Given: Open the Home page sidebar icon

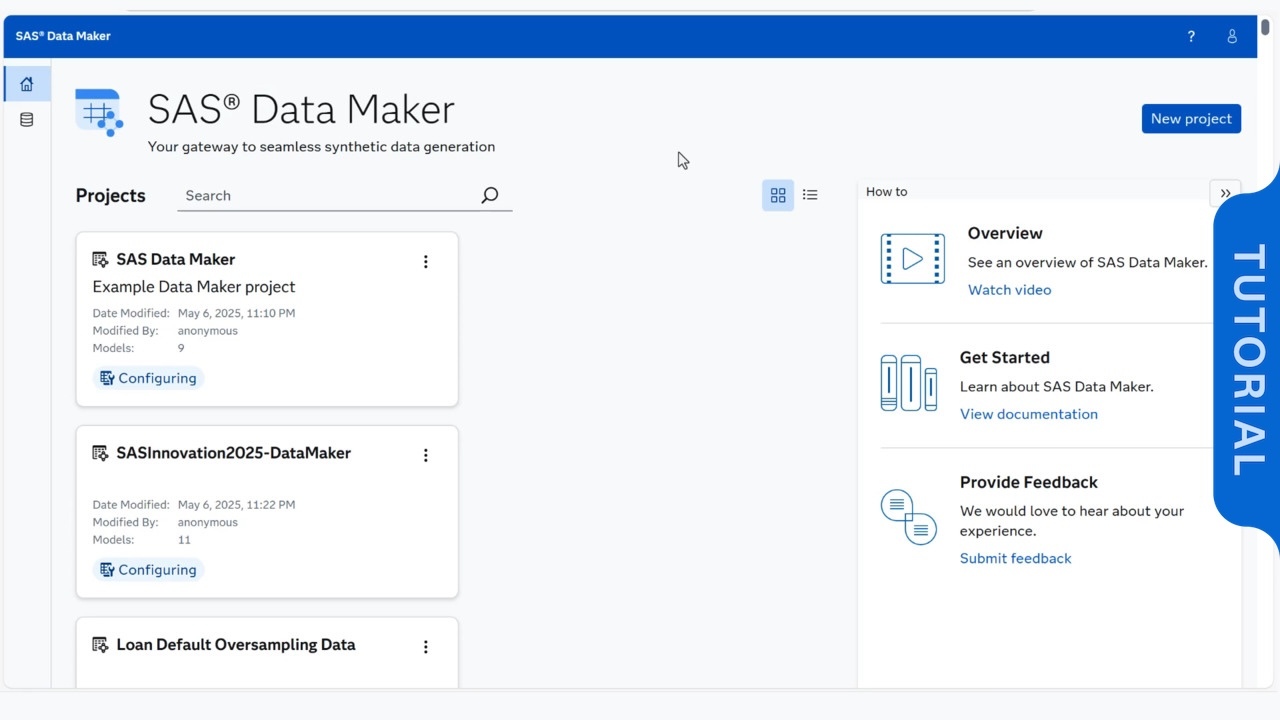Looking at the screenshot, I should 27,84.
